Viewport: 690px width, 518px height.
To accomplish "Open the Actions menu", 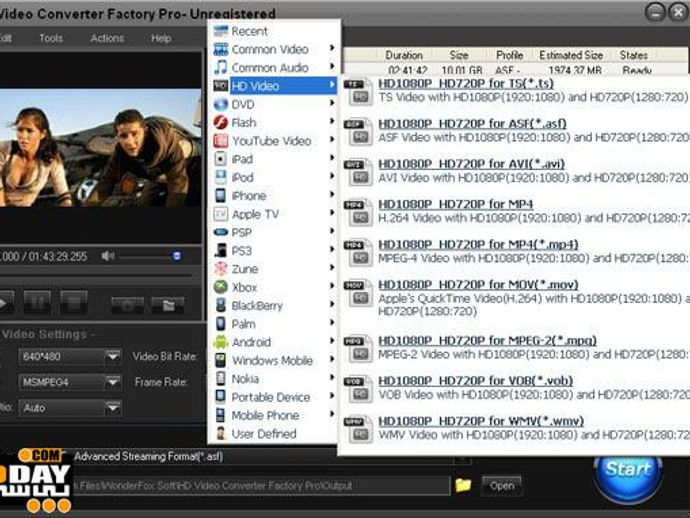I will pos(107,38).
